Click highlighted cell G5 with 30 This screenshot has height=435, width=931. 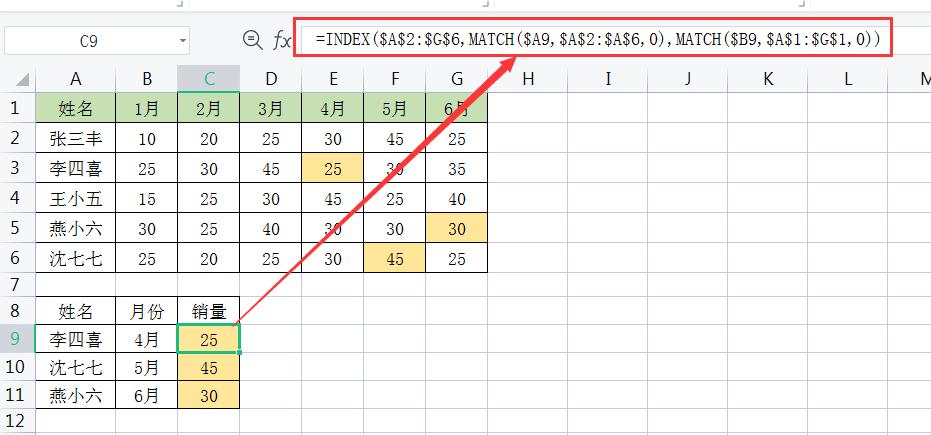coord(457,228)
